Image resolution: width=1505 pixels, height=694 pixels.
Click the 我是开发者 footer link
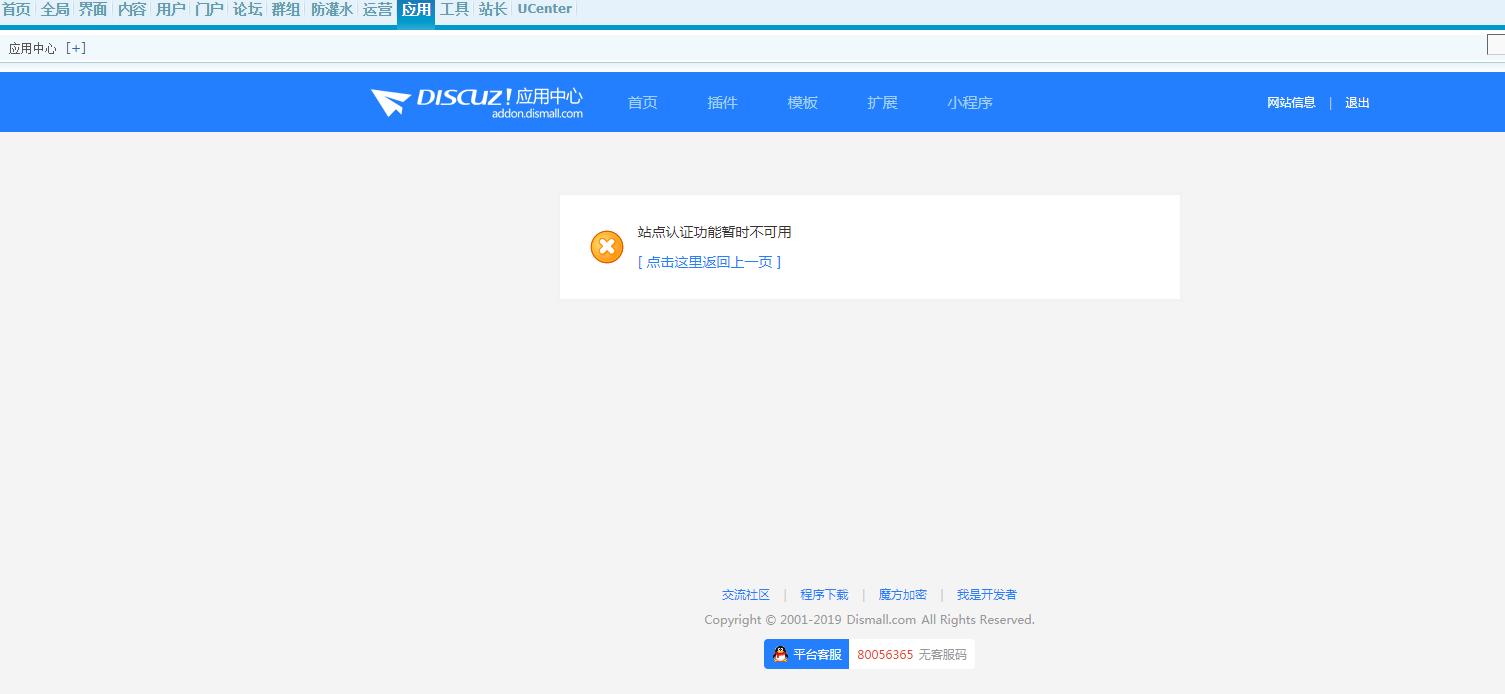pos(986,594)
